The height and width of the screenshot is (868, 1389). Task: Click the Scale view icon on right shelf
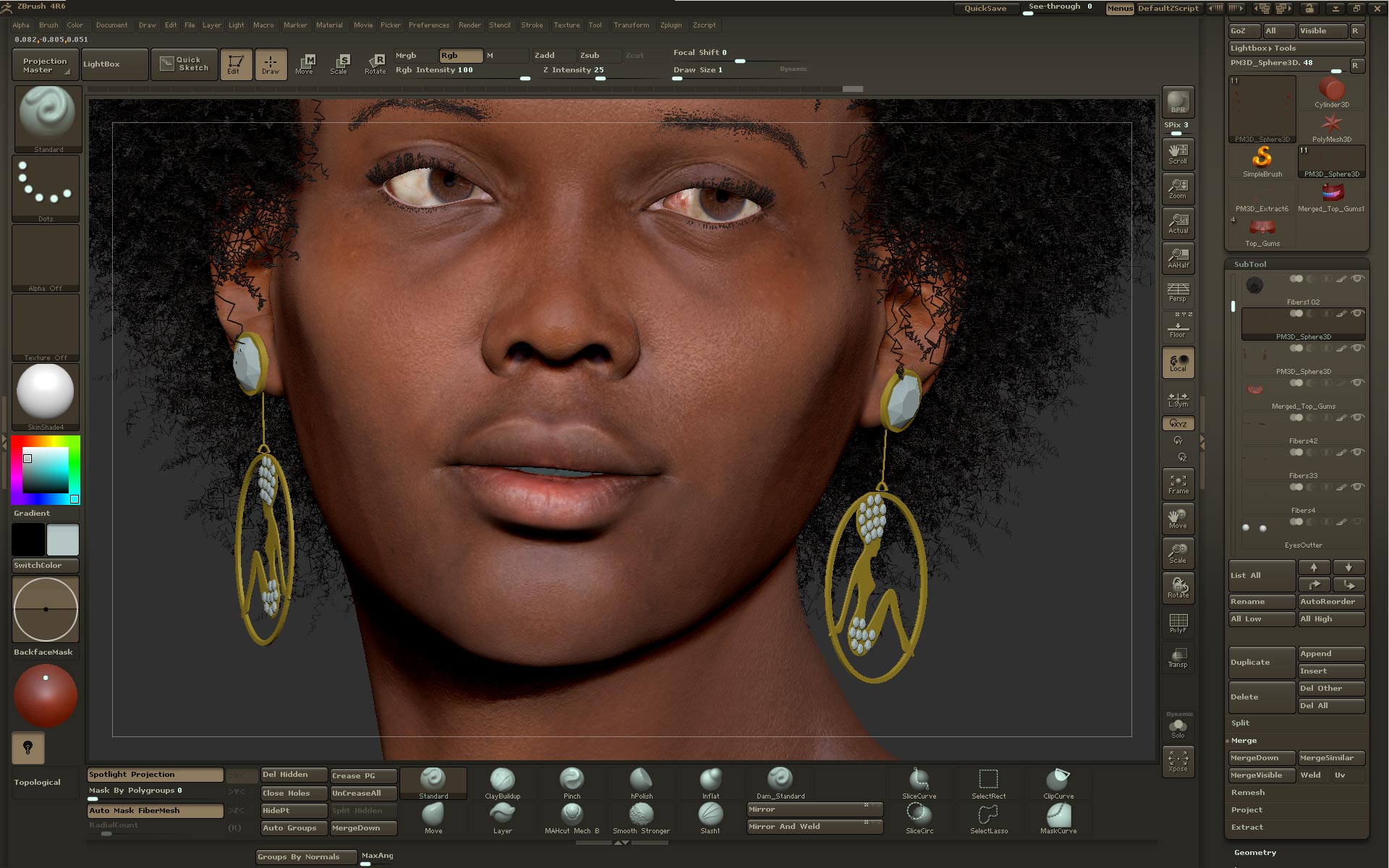1178,553
